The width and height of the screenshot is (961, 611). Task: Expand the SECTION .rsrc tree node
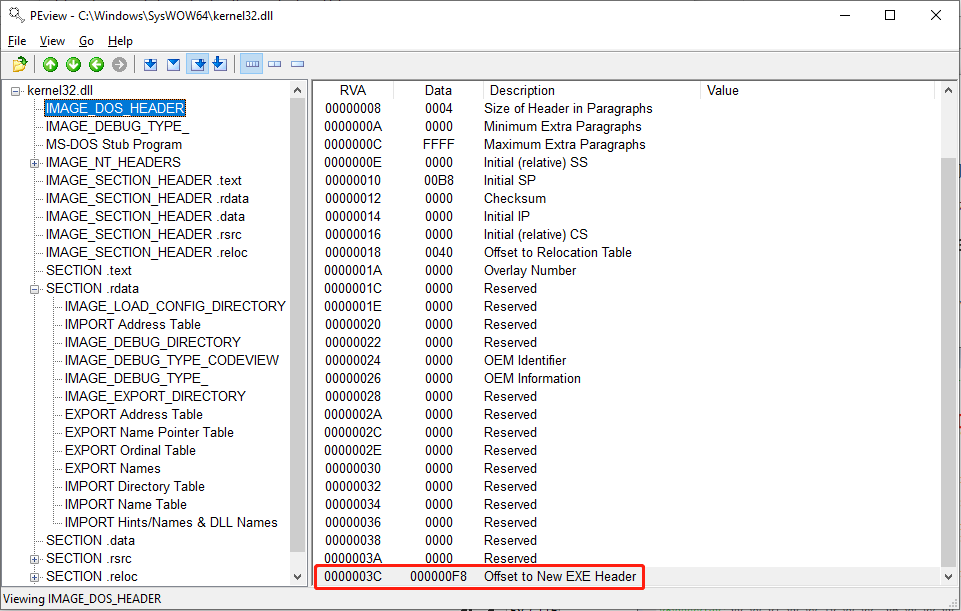(35, 559)
